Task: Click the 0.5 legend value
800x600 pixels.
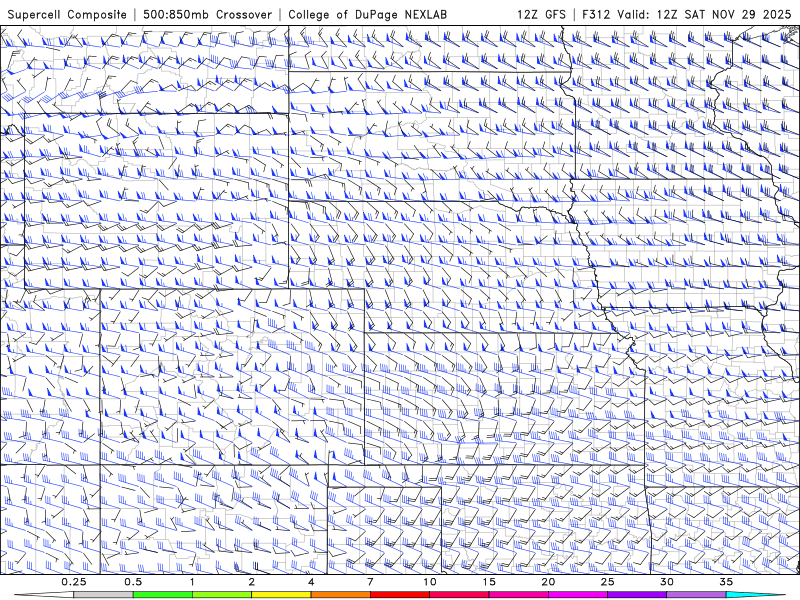Action: pyautogui.click(x=133, y=582)
